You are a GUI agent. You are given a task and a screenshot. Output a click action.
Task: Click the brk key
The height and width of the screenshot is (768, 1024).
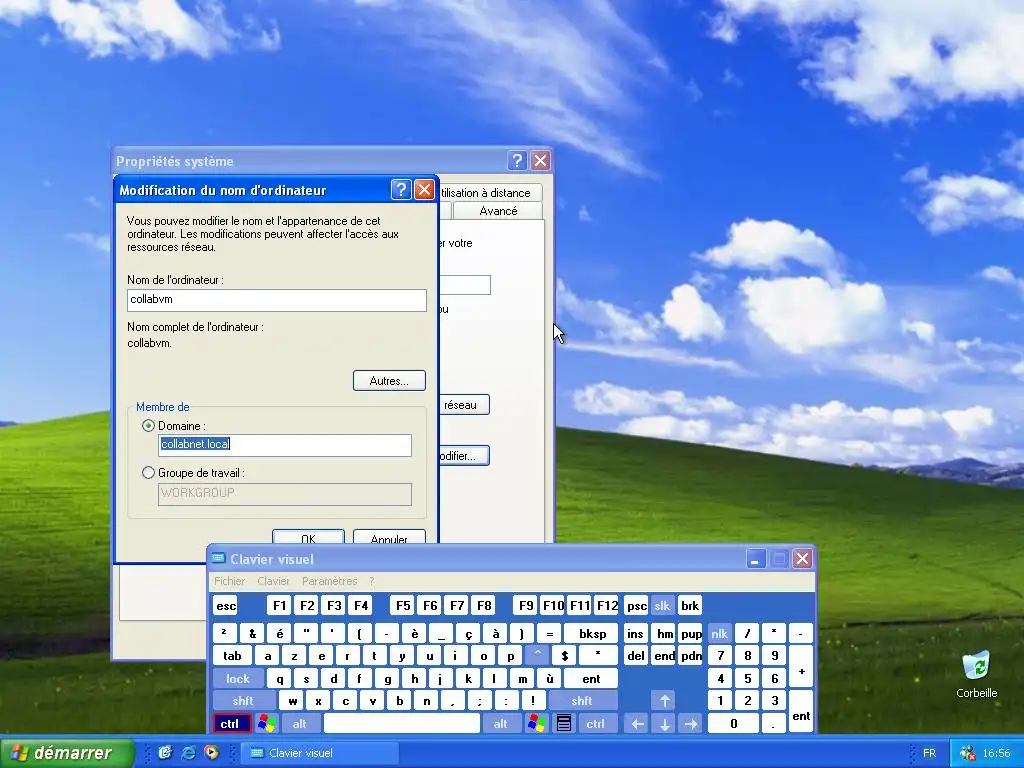pos(690,606)
